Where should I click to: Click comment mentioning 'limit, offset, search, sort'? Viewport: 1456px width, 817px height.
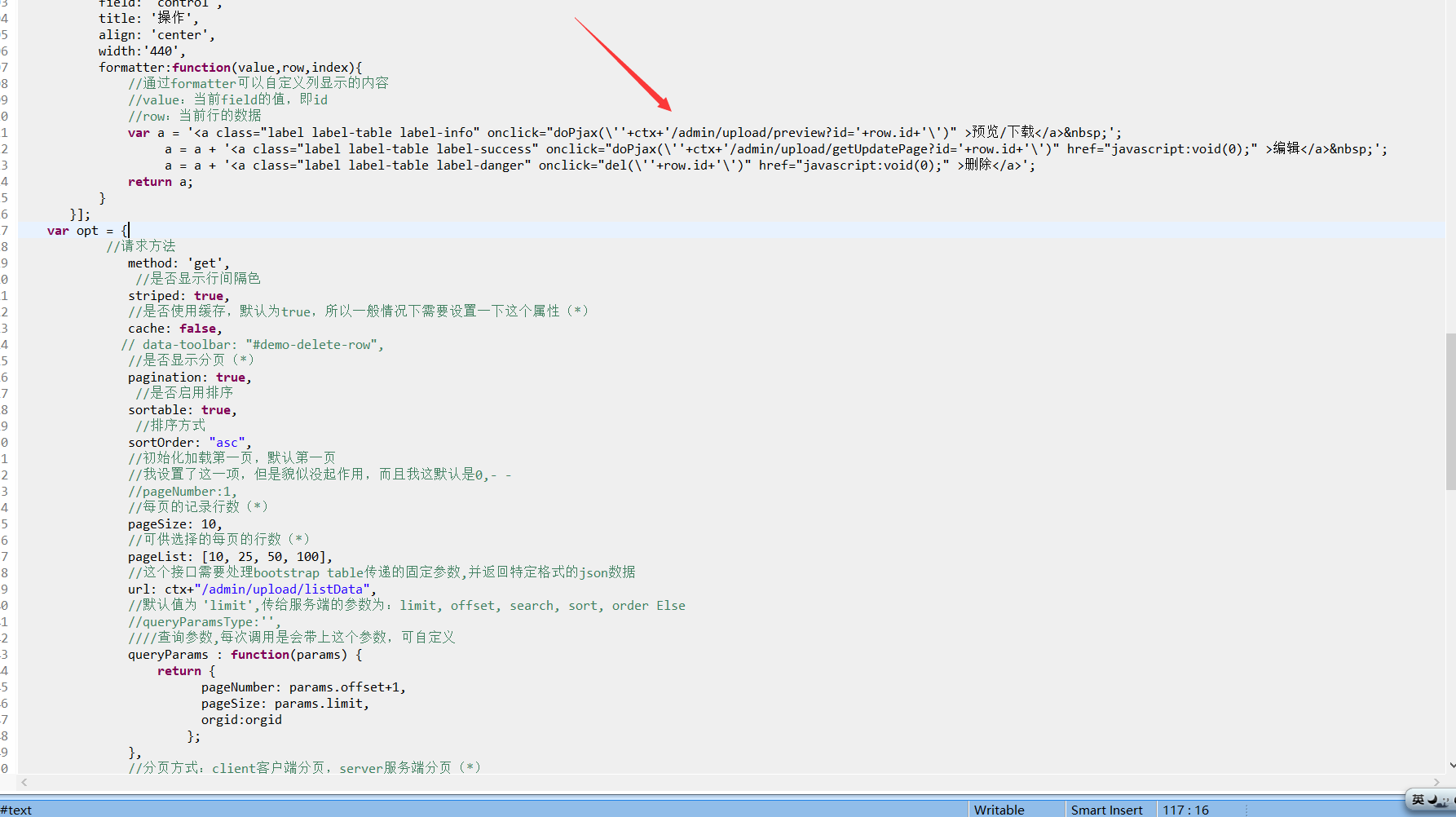406,606
